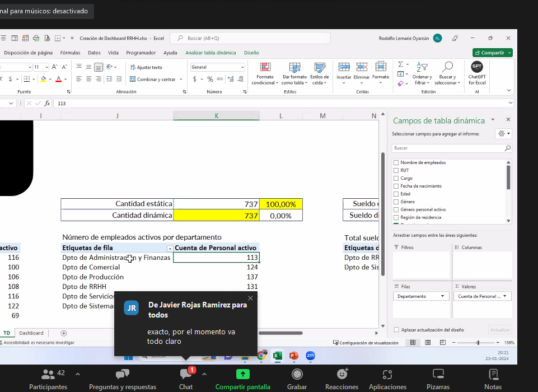The width and height of the screenshot is (538, 392).
Task: Open Zoom Preguntas y respuestas
Action: (x=122, y=379)
